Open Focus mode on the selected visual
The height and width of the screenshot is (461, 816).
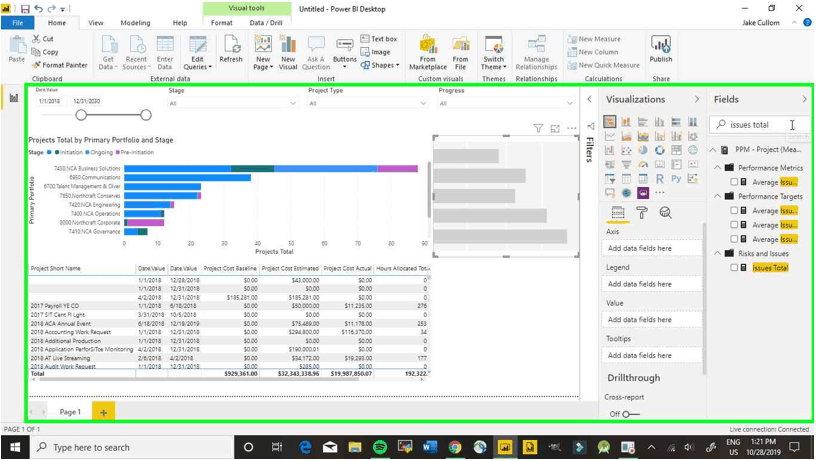pyautogui.click(x=555, y=128)
